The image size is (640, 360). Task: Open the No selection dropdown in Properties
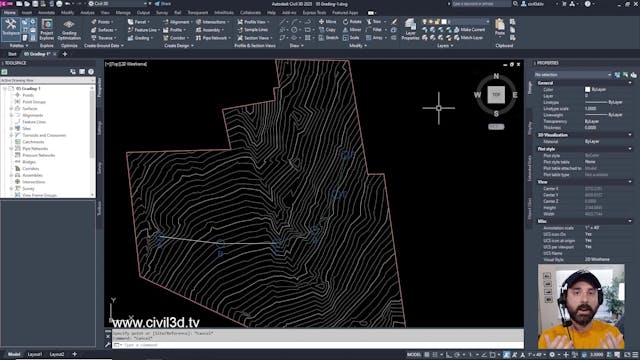573,75
